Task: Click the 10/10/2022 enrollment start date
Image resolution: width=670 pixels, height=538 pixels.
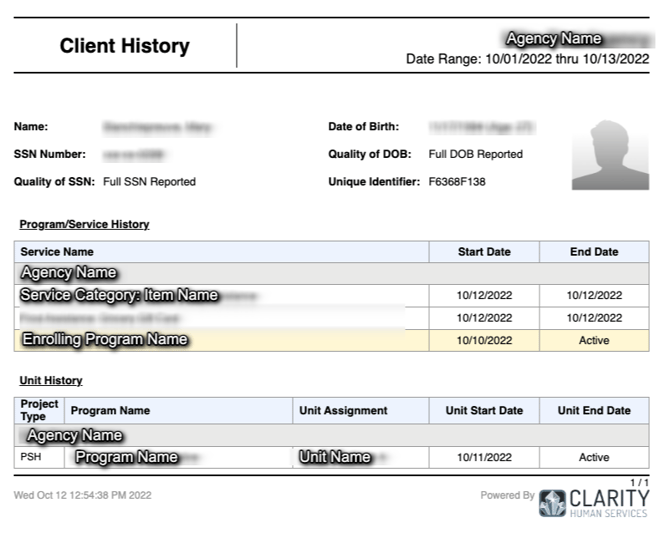Action: tap(484, 340)
